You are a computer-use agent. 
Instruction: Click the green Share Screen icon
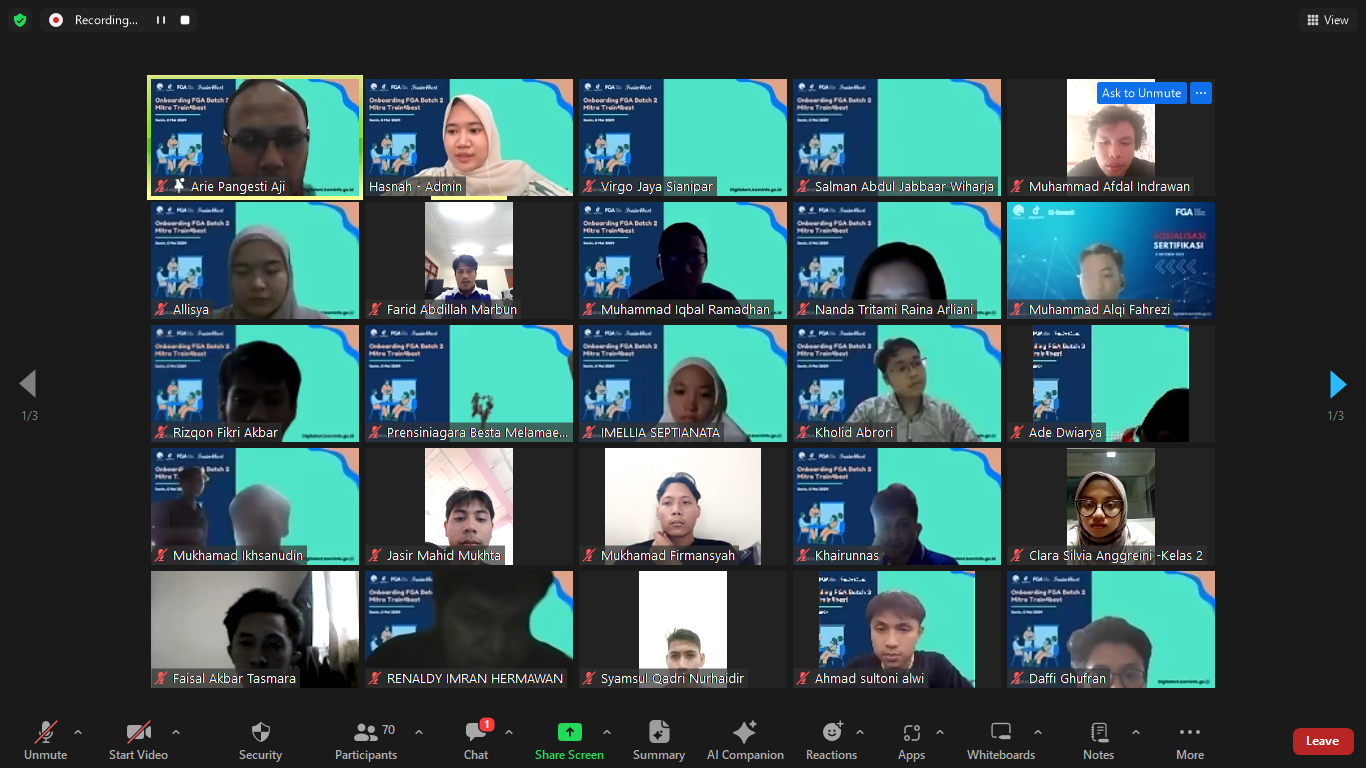(x=569, y=732)
